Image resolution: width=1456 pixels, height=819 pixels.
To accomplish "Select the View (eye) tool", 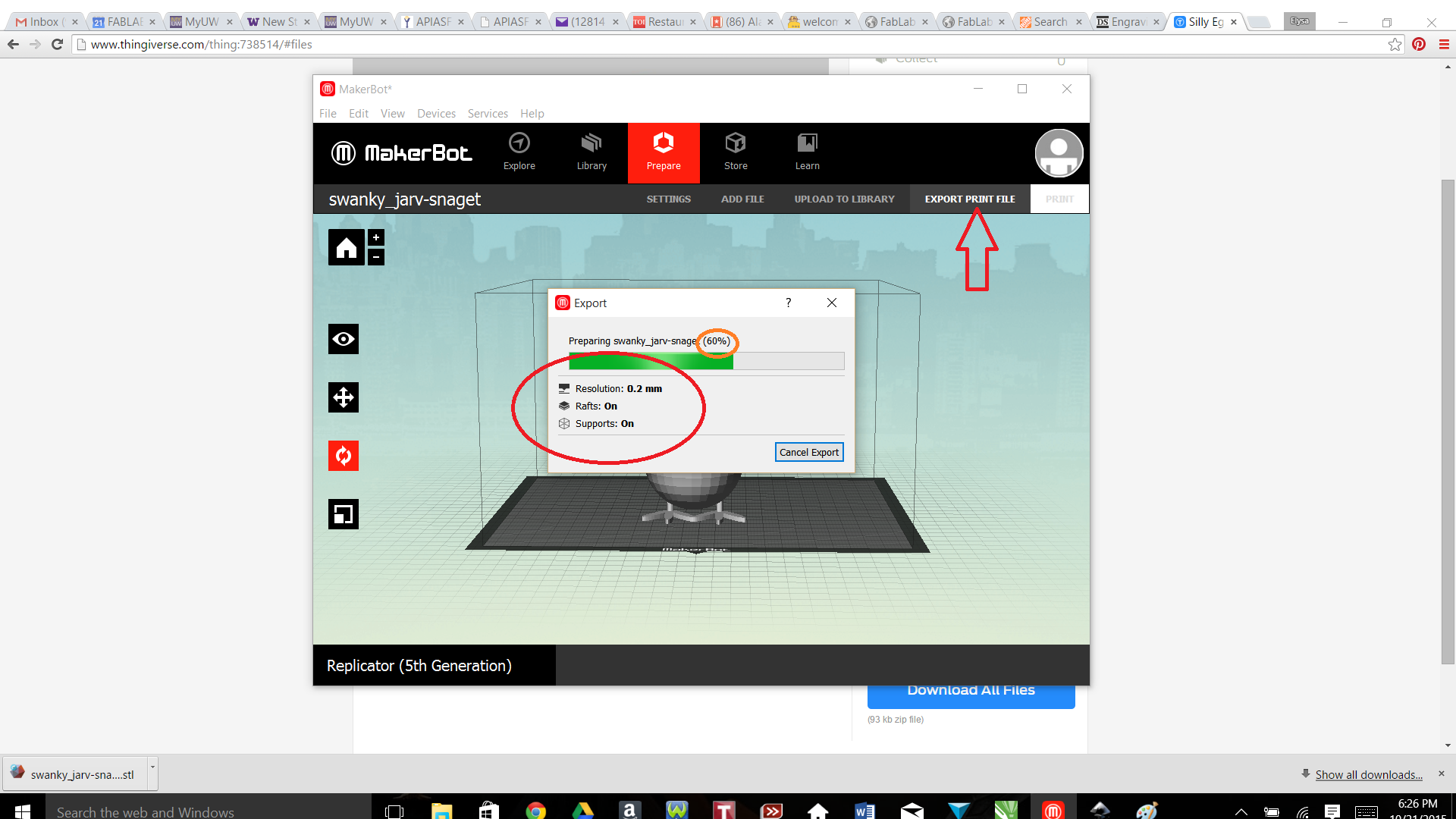I will (x=344, y=339).
